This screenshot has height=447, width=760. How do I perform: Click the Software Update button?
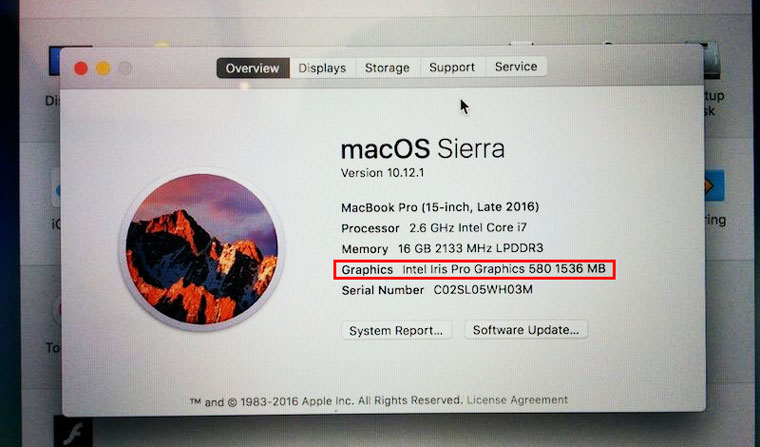526,330
